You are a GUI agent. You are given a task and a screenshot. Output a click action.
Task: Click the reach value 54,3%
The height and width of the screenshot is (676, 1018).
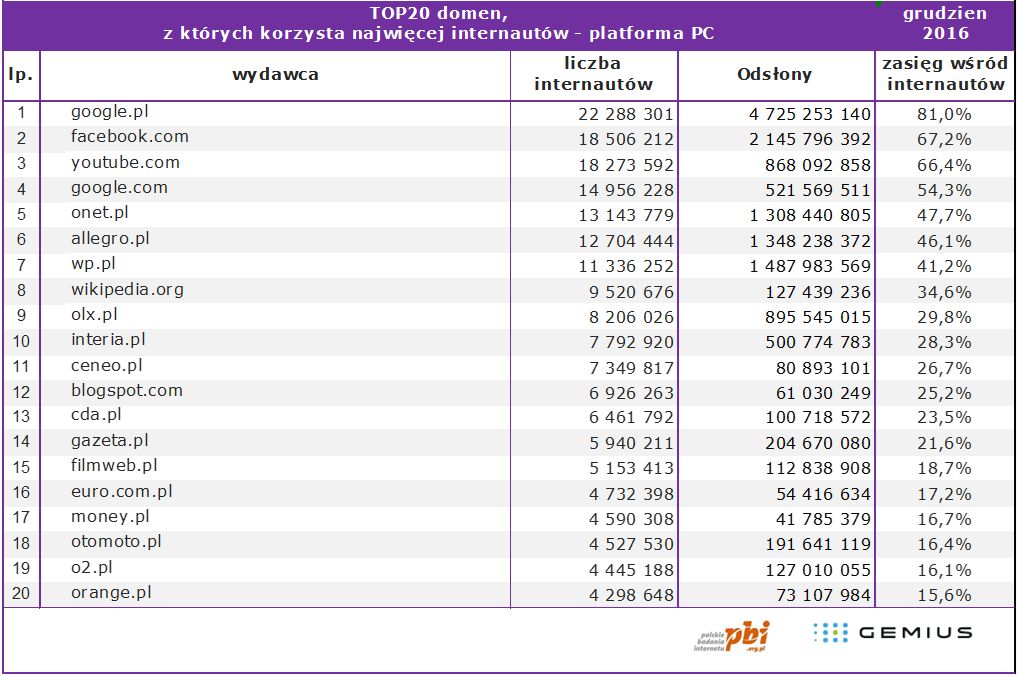point(944,190)
